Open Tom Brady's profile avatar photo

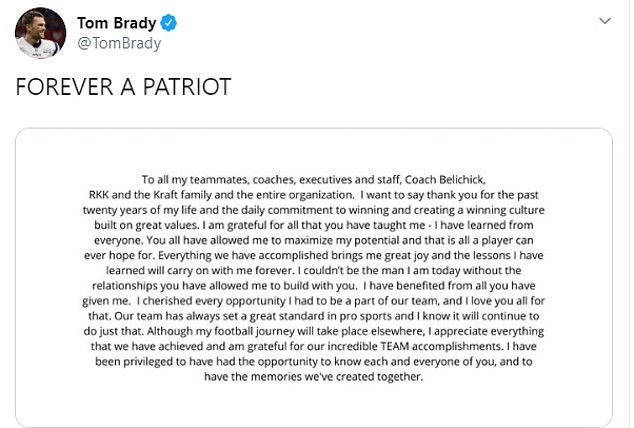click(40, 33)
